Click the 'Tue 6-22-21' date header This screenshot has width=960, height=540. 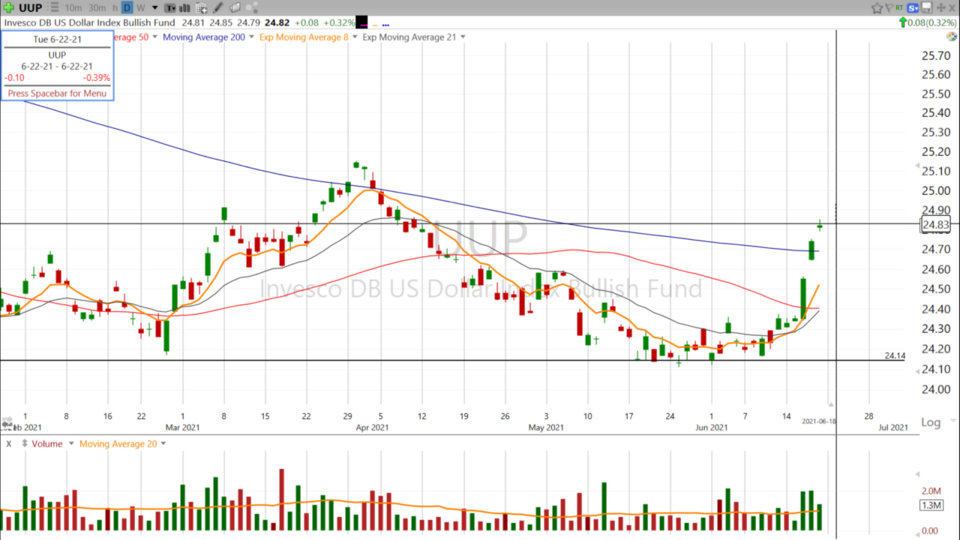point(57,39)
